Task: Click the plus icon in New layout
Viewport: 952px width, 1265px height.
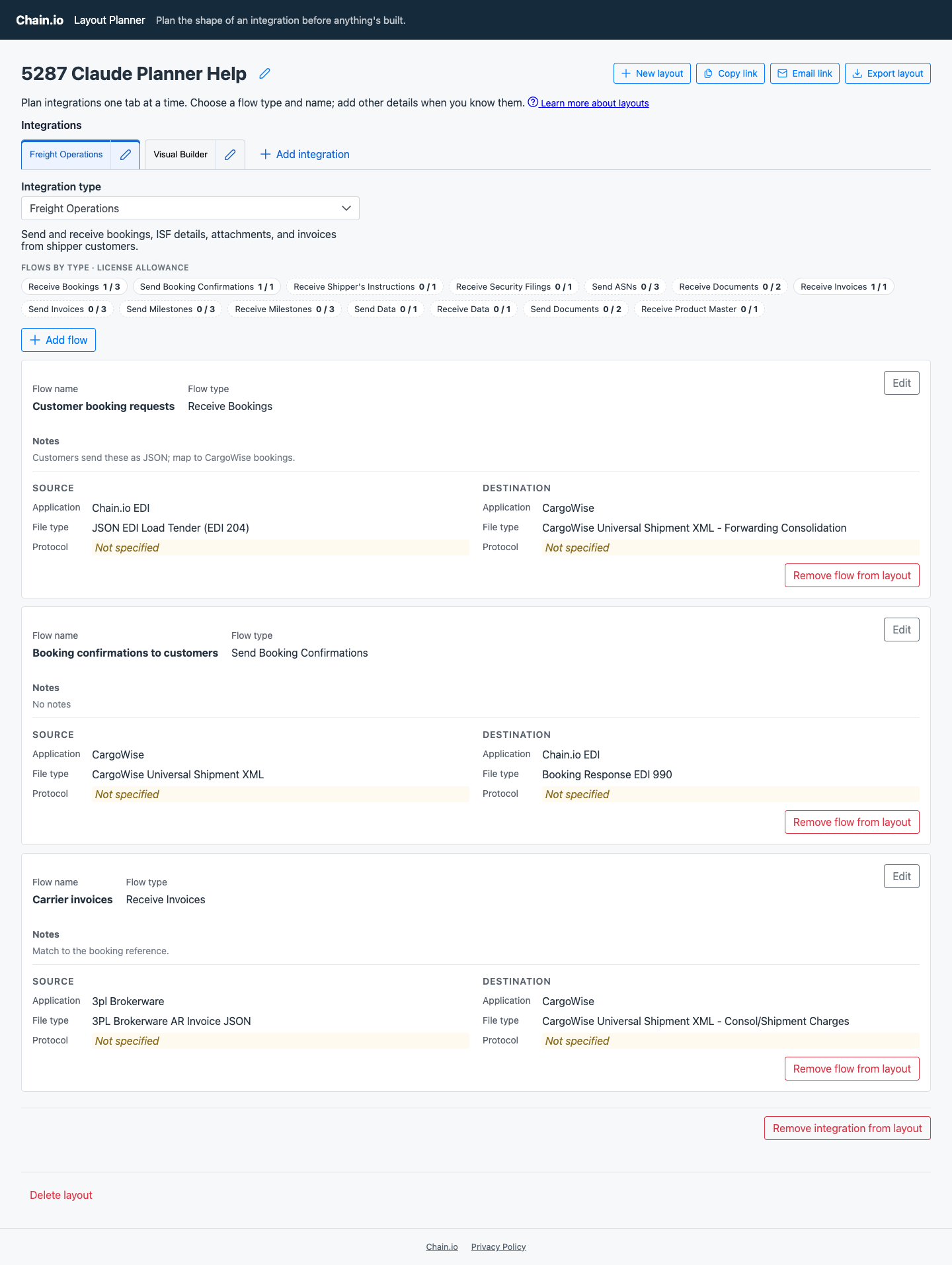Action: pos(626,73)
